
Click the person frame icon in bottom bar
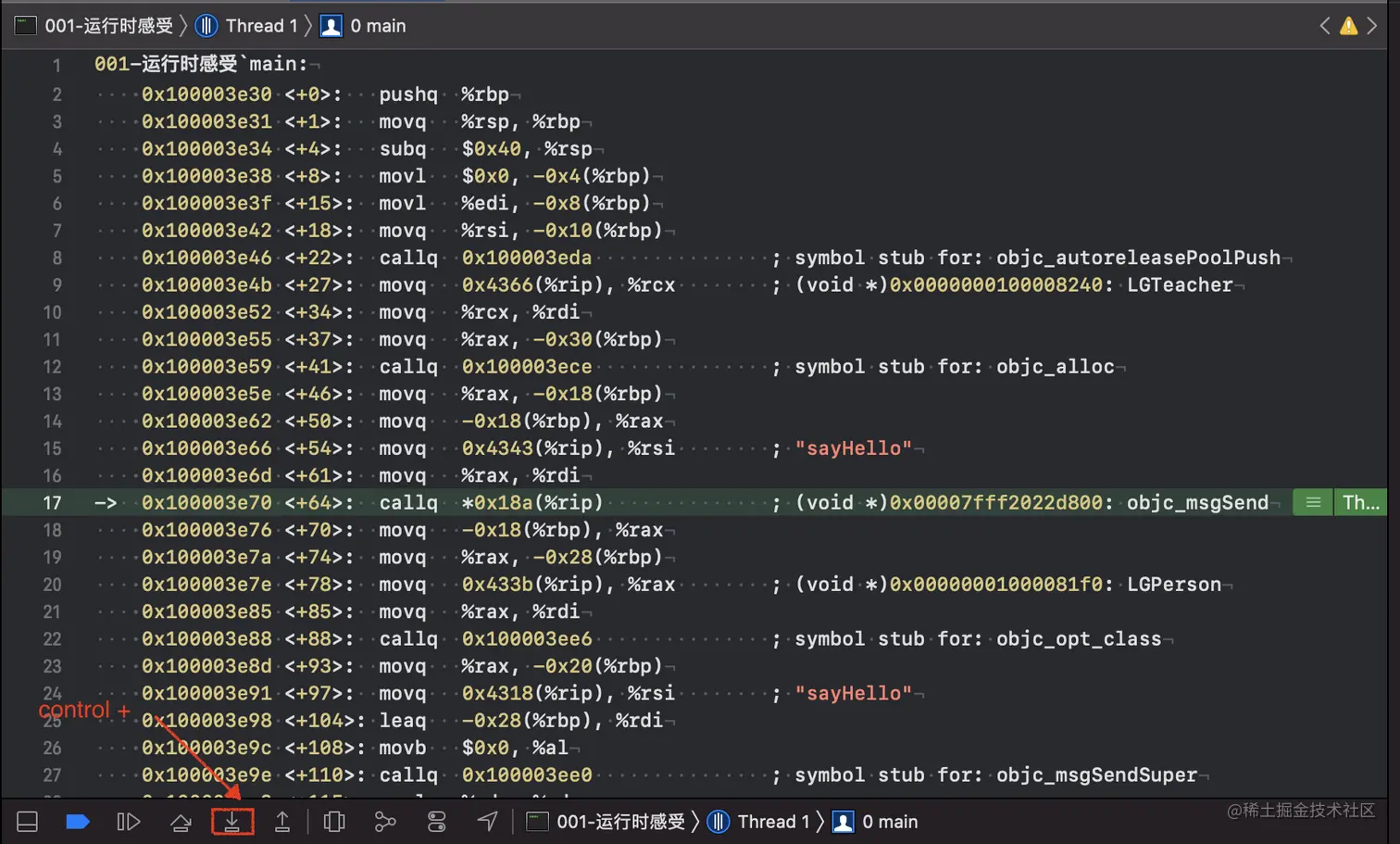[844, 822]
